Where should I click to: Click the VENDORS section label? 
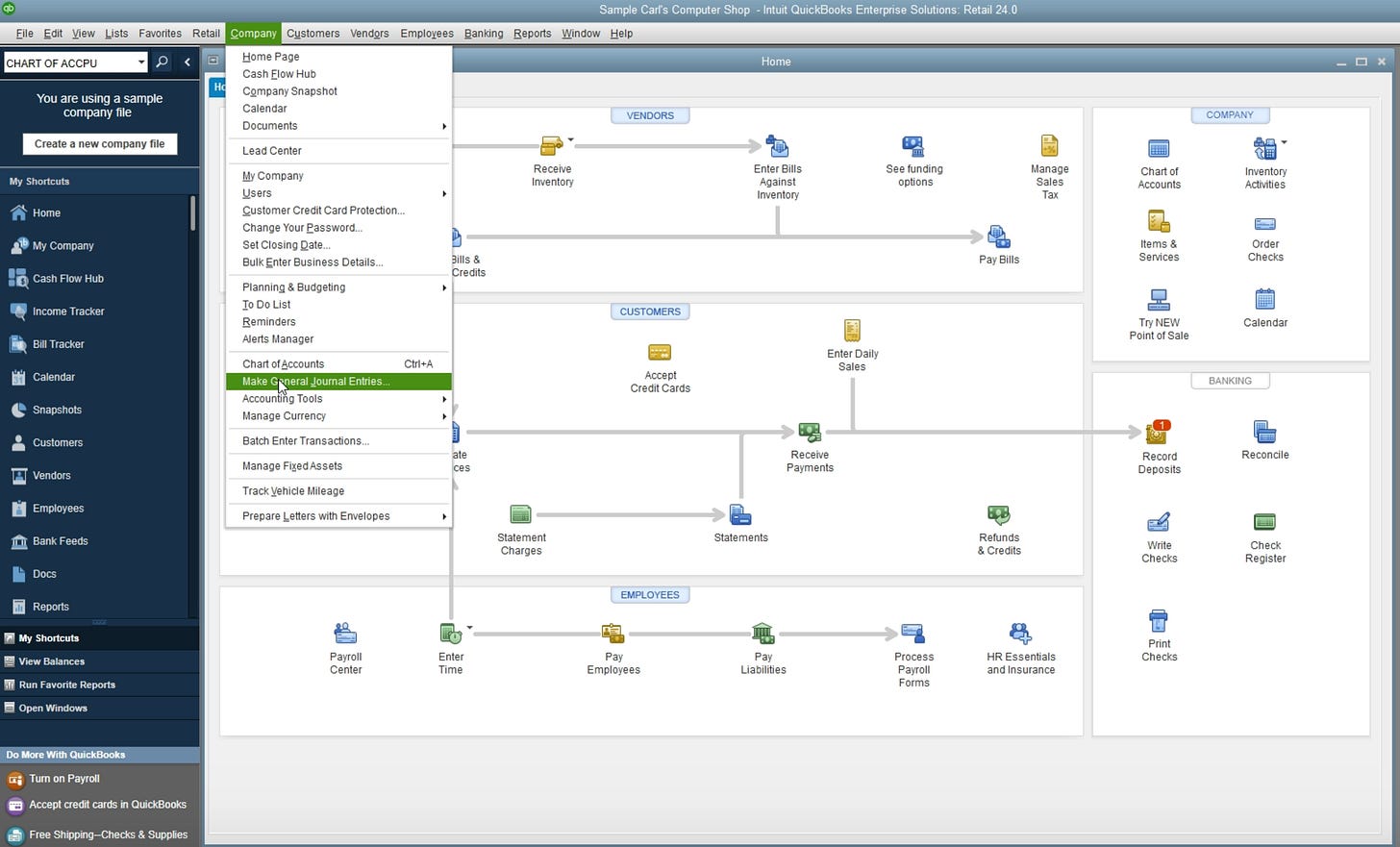tap(650, 115)
